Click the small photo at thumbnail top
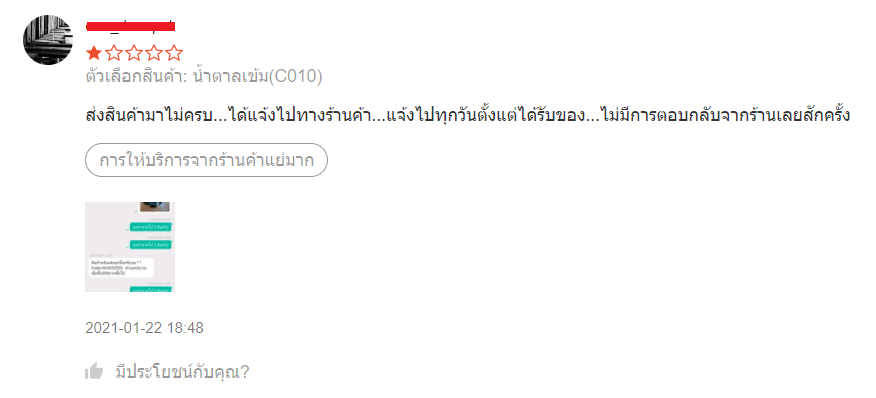The width and height of the screenshot is (876, 398). 154,207
